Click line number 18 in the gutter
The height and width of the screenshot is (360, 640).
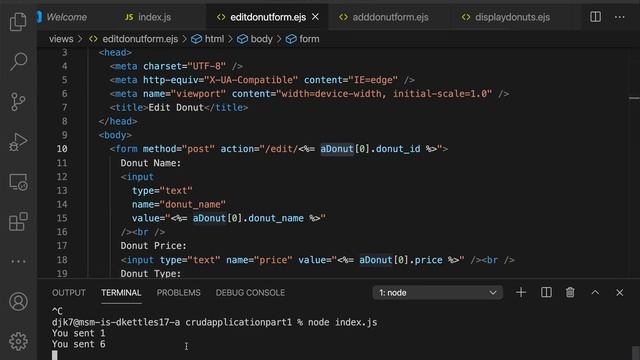click(x=62, y=260)
